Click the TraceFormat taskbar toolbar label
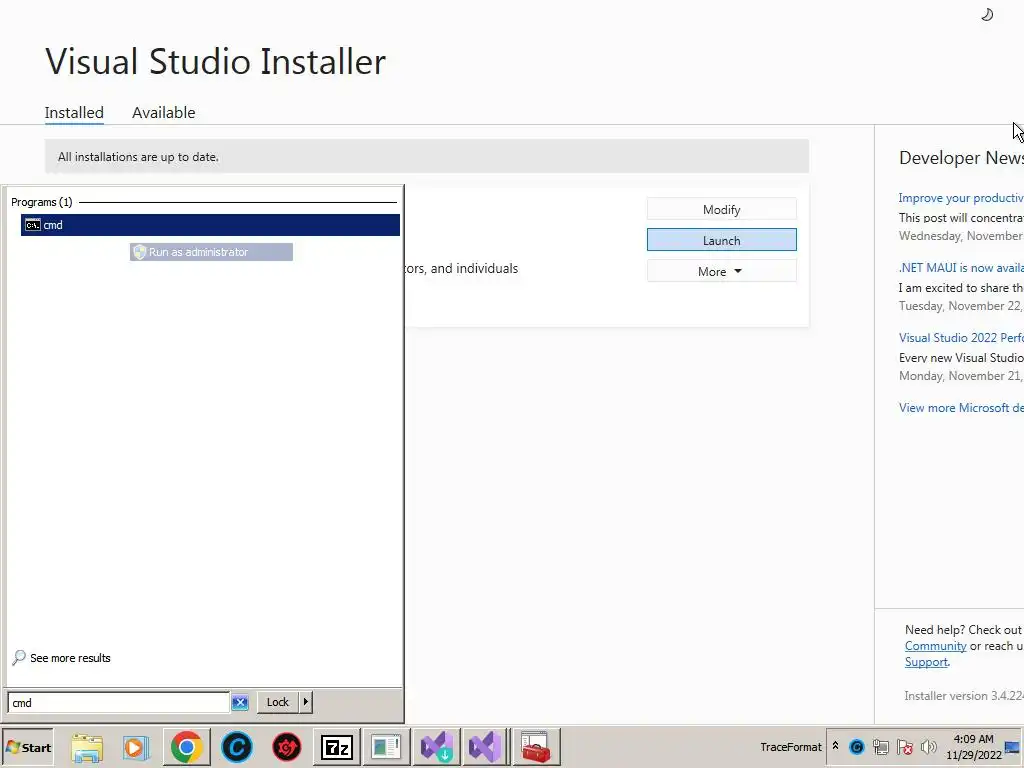Viewport: 1024px width, 768px height. (791, 746)
